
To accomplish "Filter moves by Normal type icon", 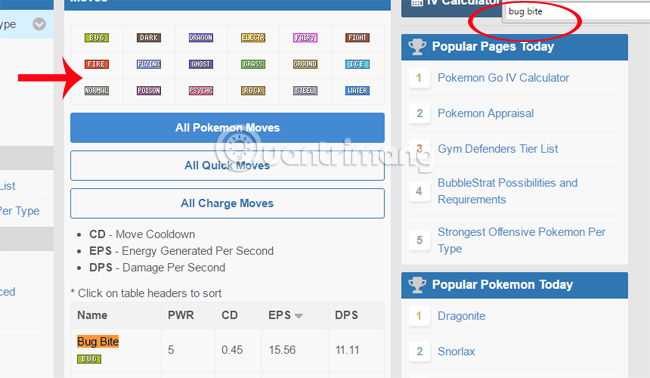I will [x=97, y=90].
